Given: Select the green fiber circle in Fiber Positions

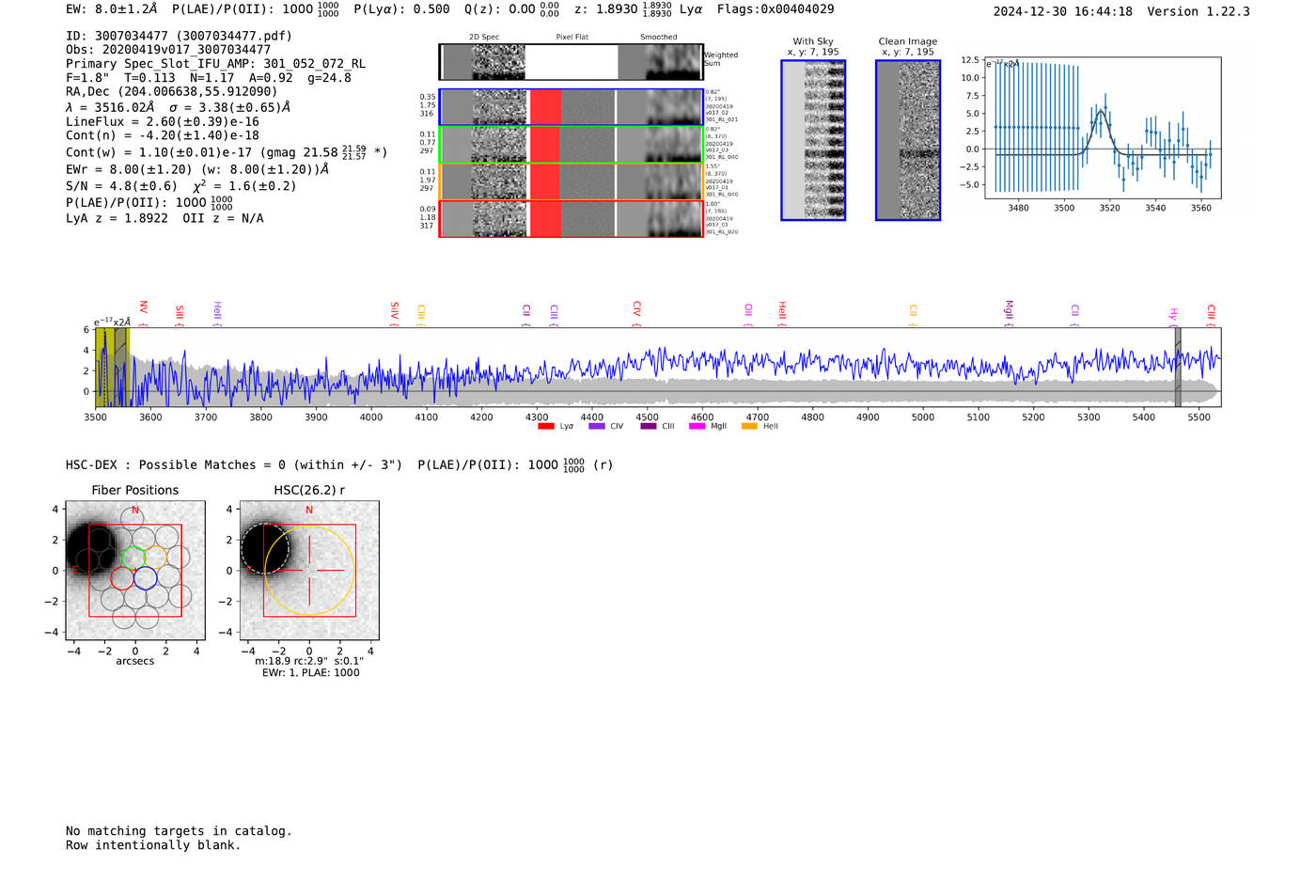Looking at the screenshot, I should [x=134, y=557].
